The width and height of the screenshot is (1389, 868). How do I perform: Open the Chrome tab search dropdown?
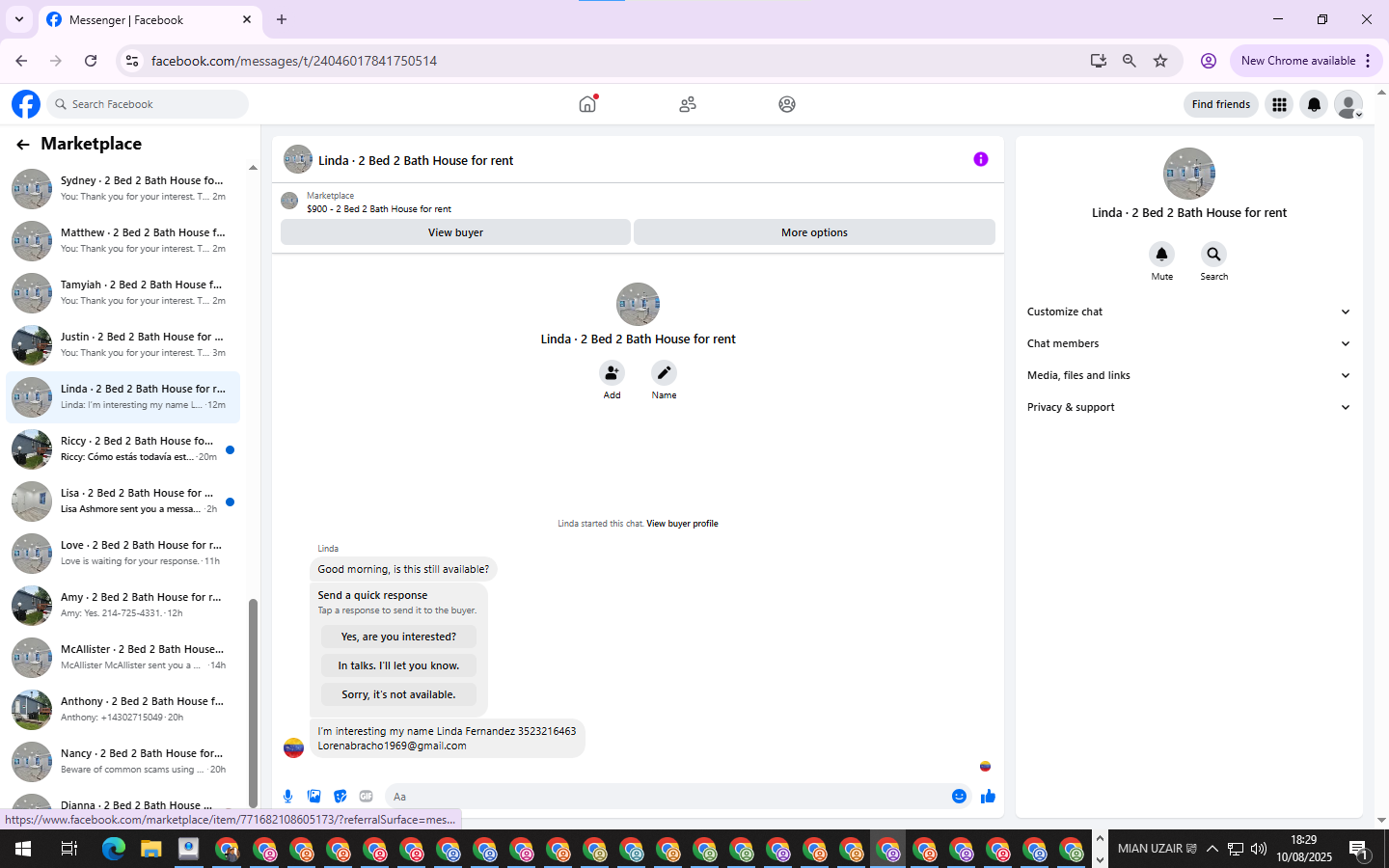point(18,19)
